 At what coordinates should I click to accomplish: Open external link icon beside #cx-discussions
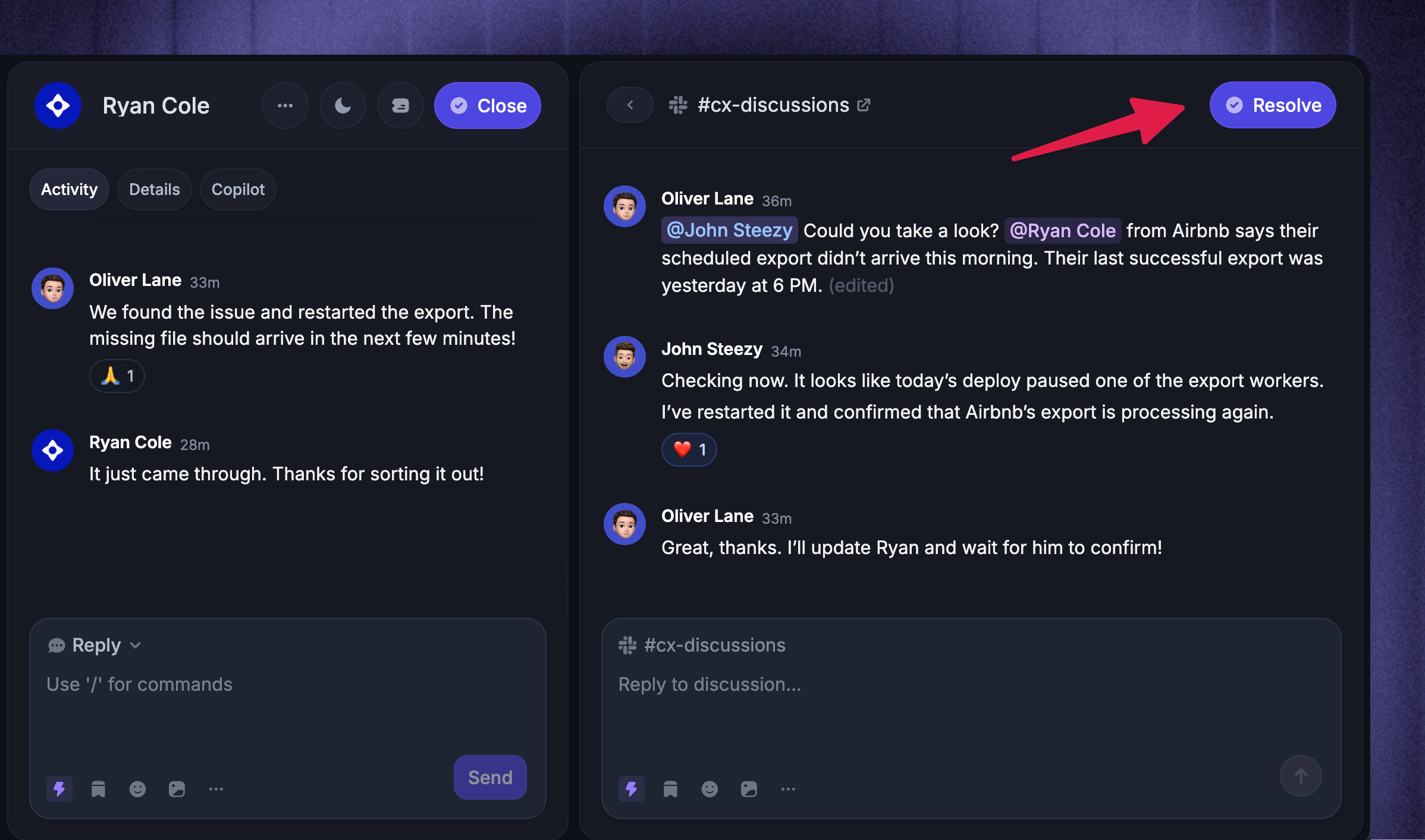click(864, 105)
